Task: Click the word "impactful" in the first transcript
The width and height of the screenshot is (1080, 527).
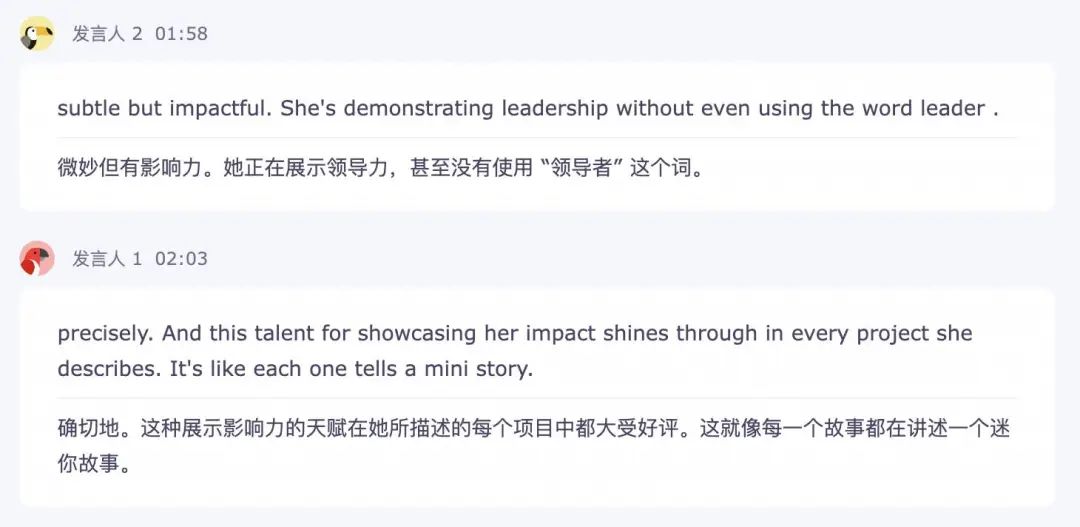Action: (x=219, y=109)
